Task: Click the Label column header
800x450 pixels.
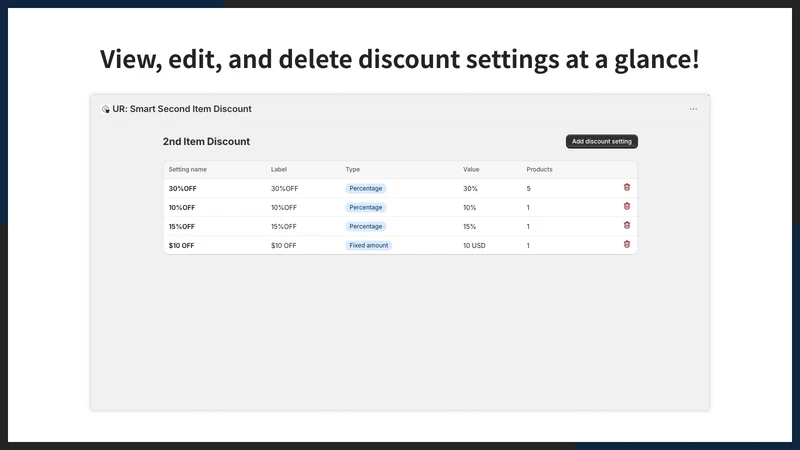Action: pyautogui.click(x=279, y=169)
